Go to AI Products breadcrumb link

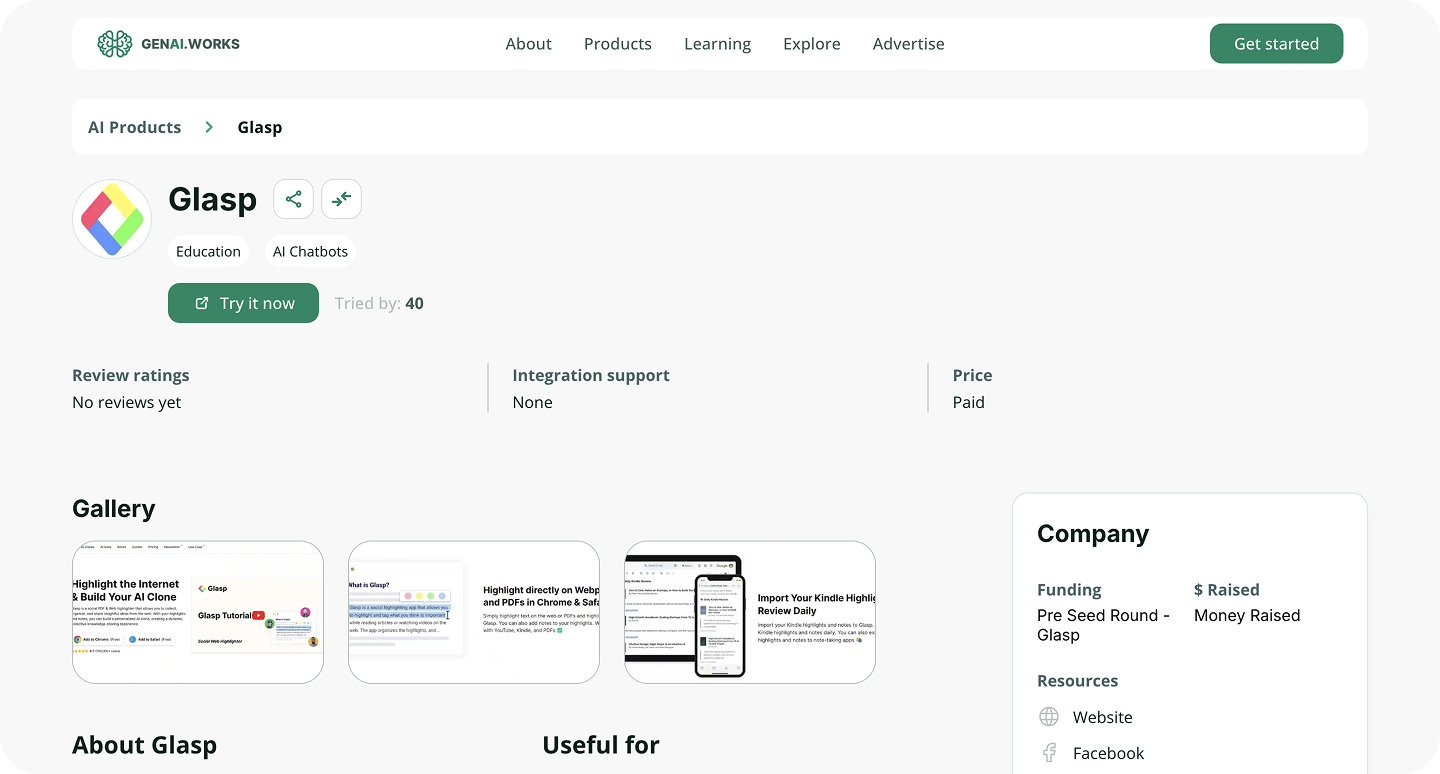pyautogui.click(x=134, y=127)
